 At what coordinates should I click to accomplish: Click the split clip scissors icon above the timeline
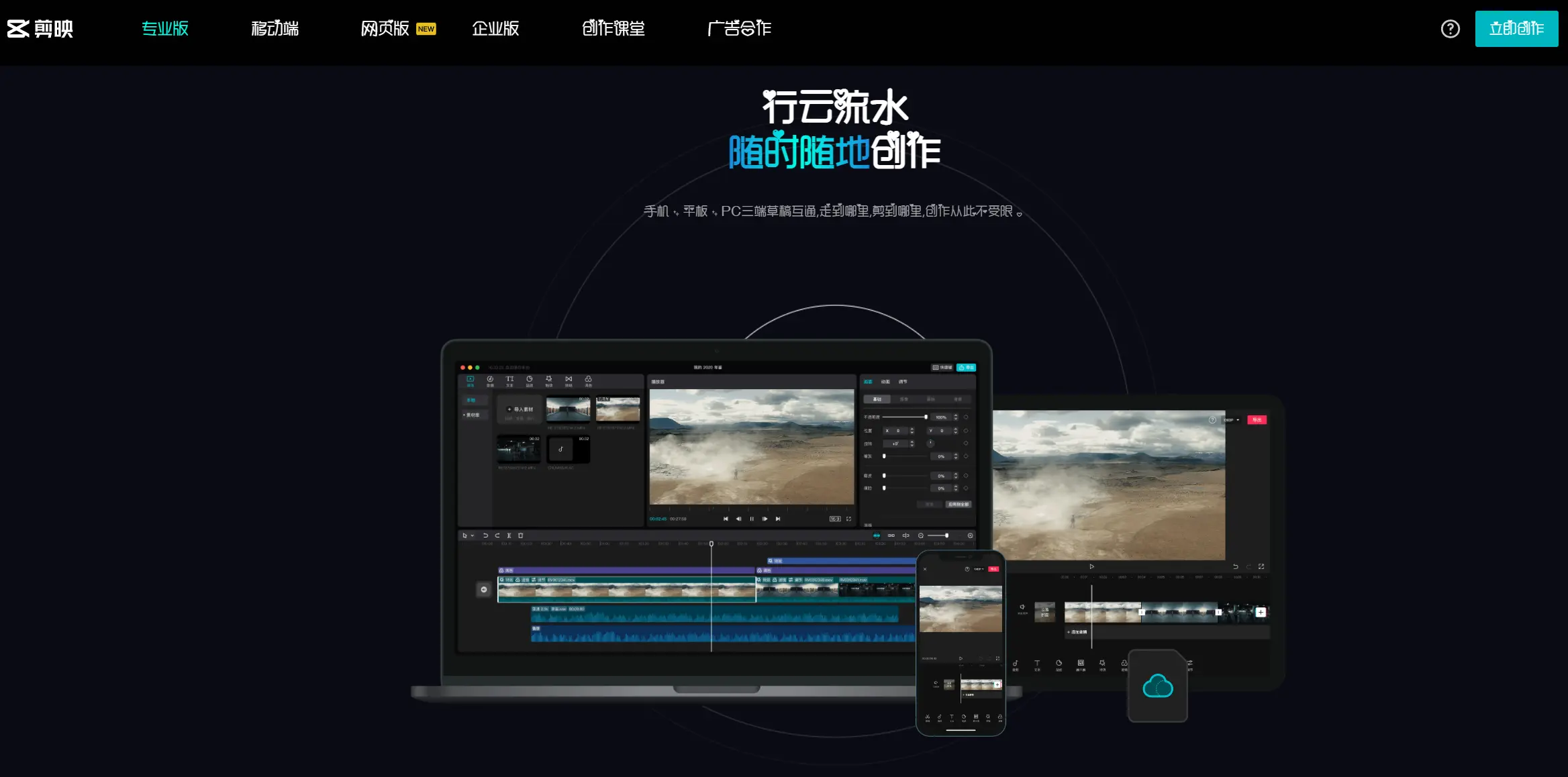pos(509,535)
